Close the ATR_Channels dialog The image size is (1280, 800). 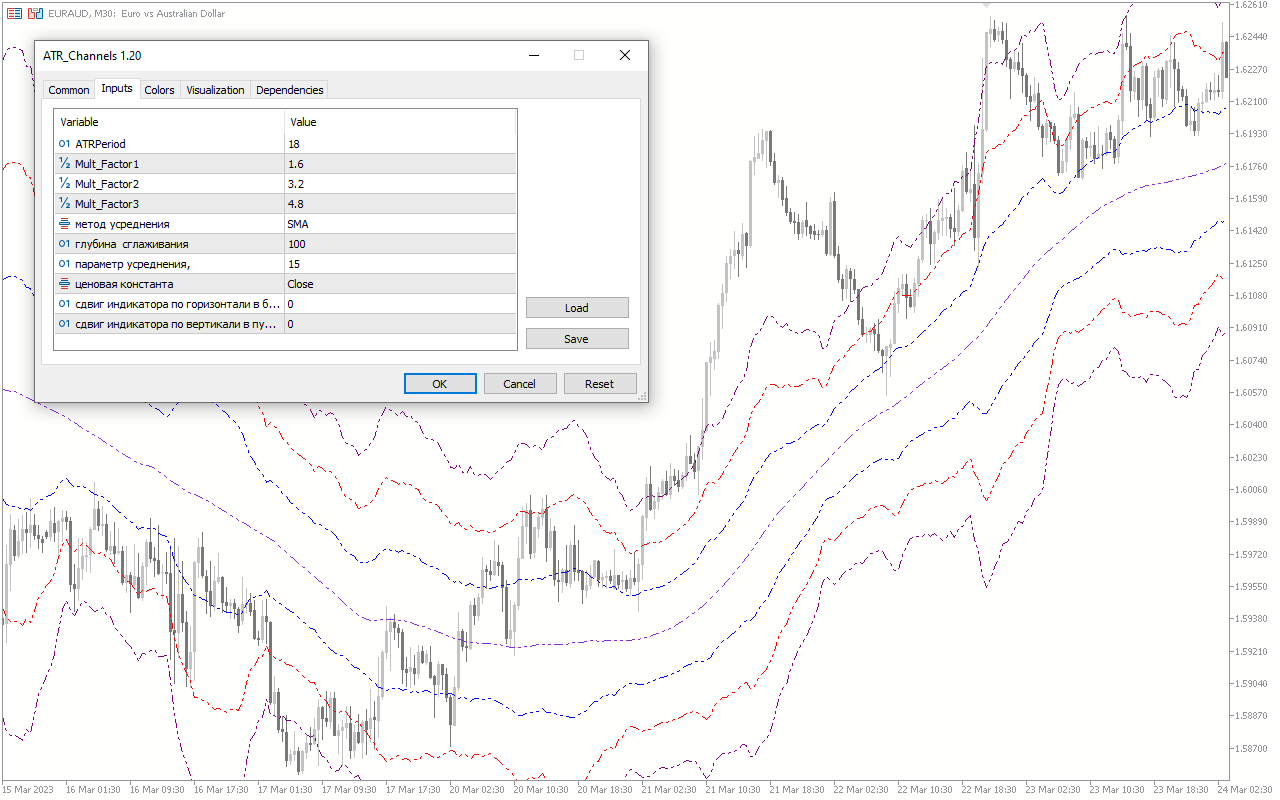click(x=625, y=56)
